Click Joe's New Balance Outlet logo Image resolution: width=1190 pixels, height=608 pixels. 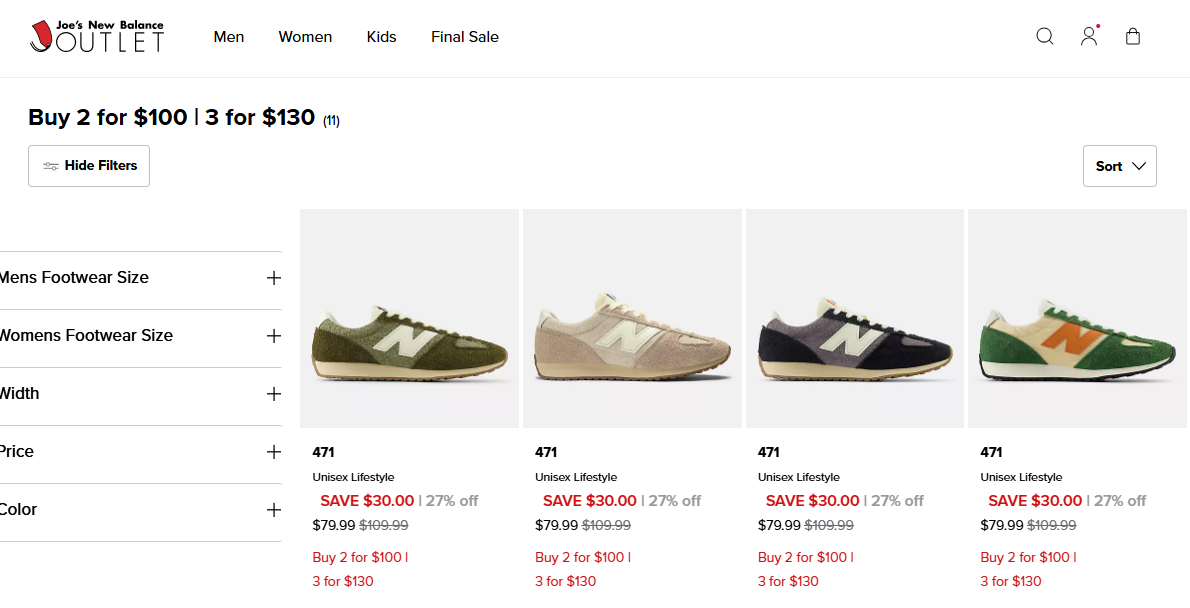pyautogui.click(x=97, y=37)
